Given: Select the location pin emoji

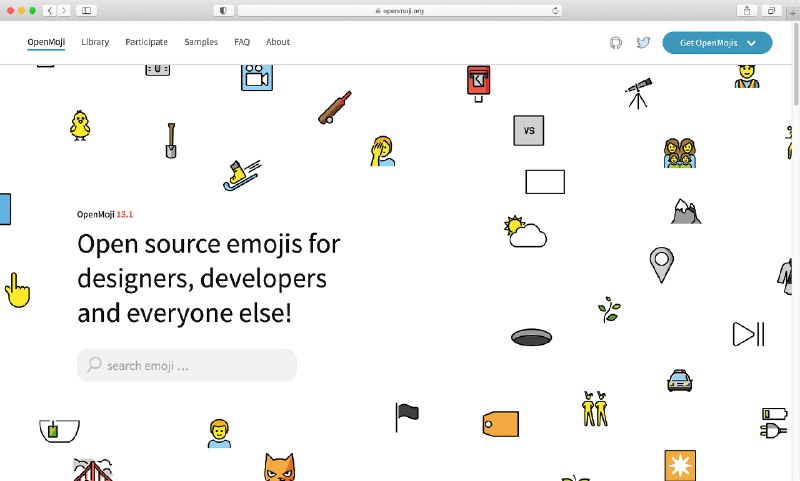Looking at the screenshot, I should (662, 265).
